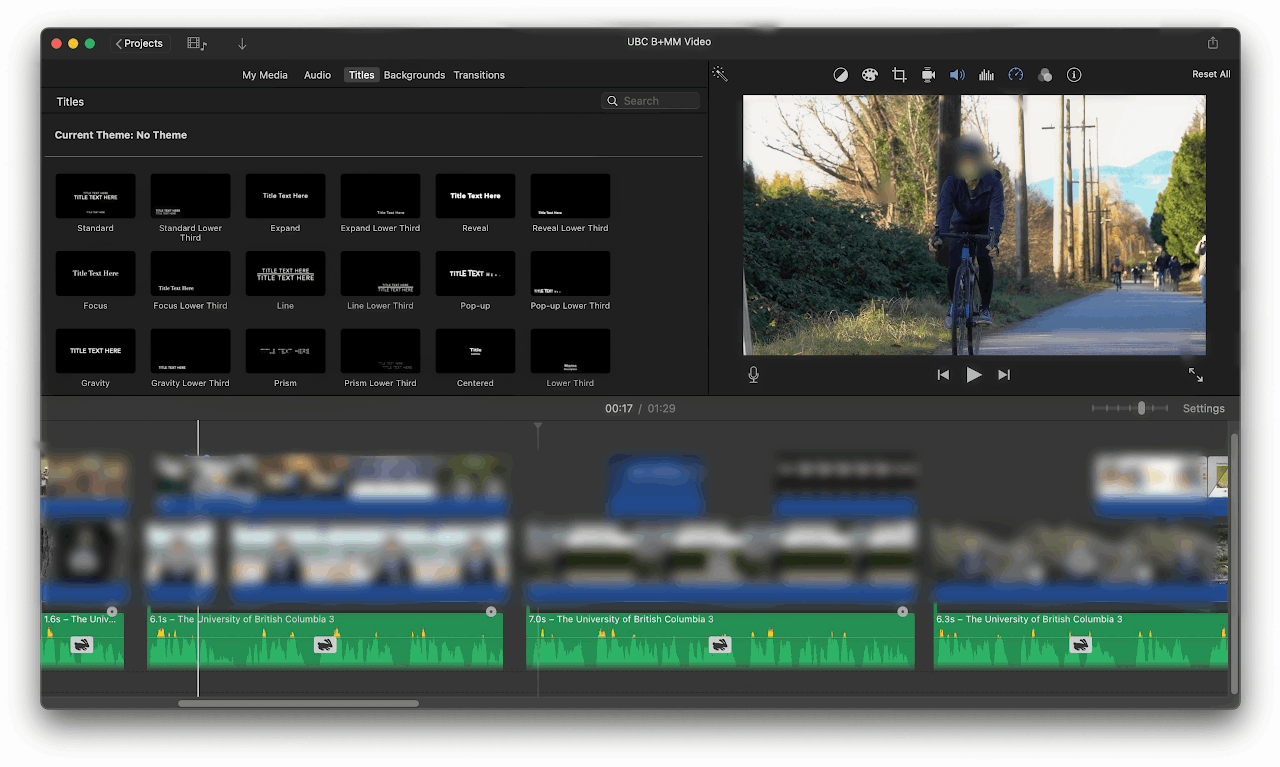This screenshot has width=1280, height=767.
Task: Switch to the Transitions tab
Action: [479, 75]
